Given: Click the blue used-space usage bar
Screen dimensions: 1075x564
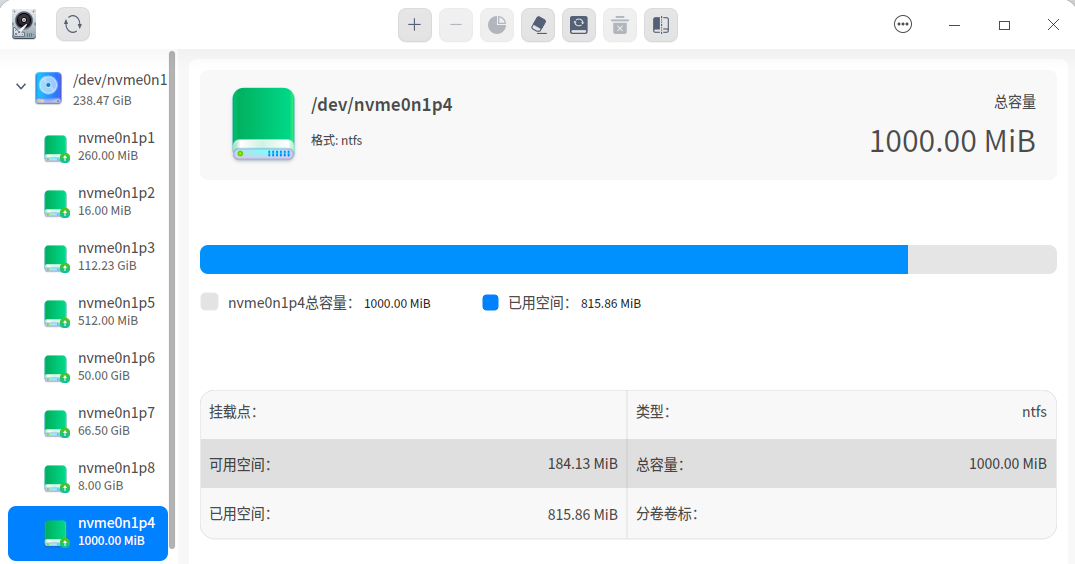Looking at the screenshot, I should [554, 260].
